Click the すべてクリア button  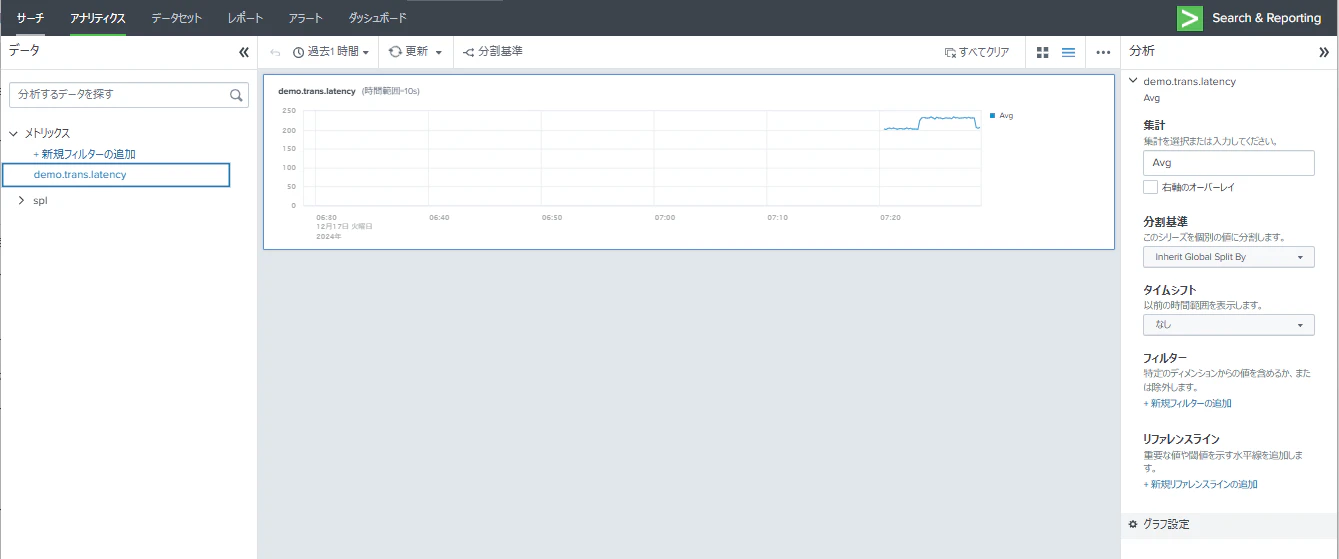pos(977,52)
